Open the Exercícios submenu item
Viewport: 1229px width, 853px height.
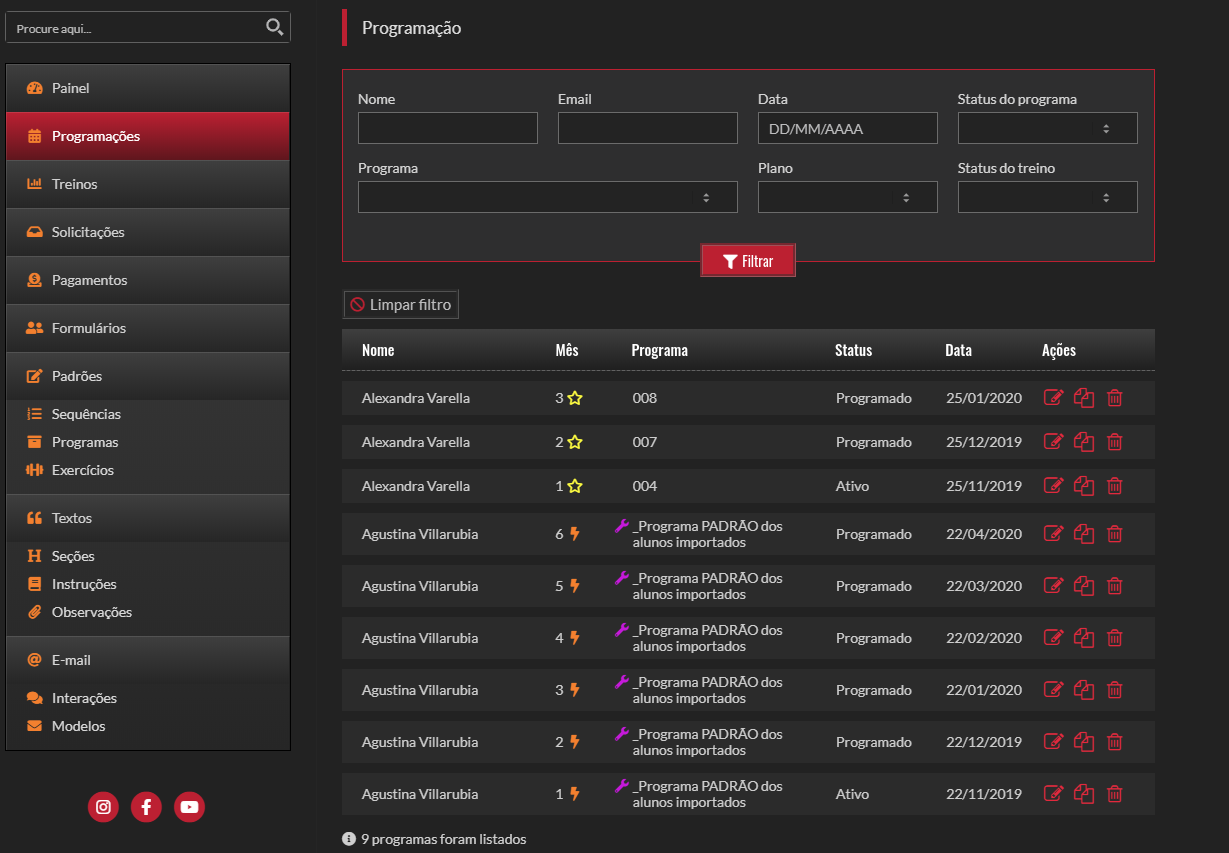[83, 470]
